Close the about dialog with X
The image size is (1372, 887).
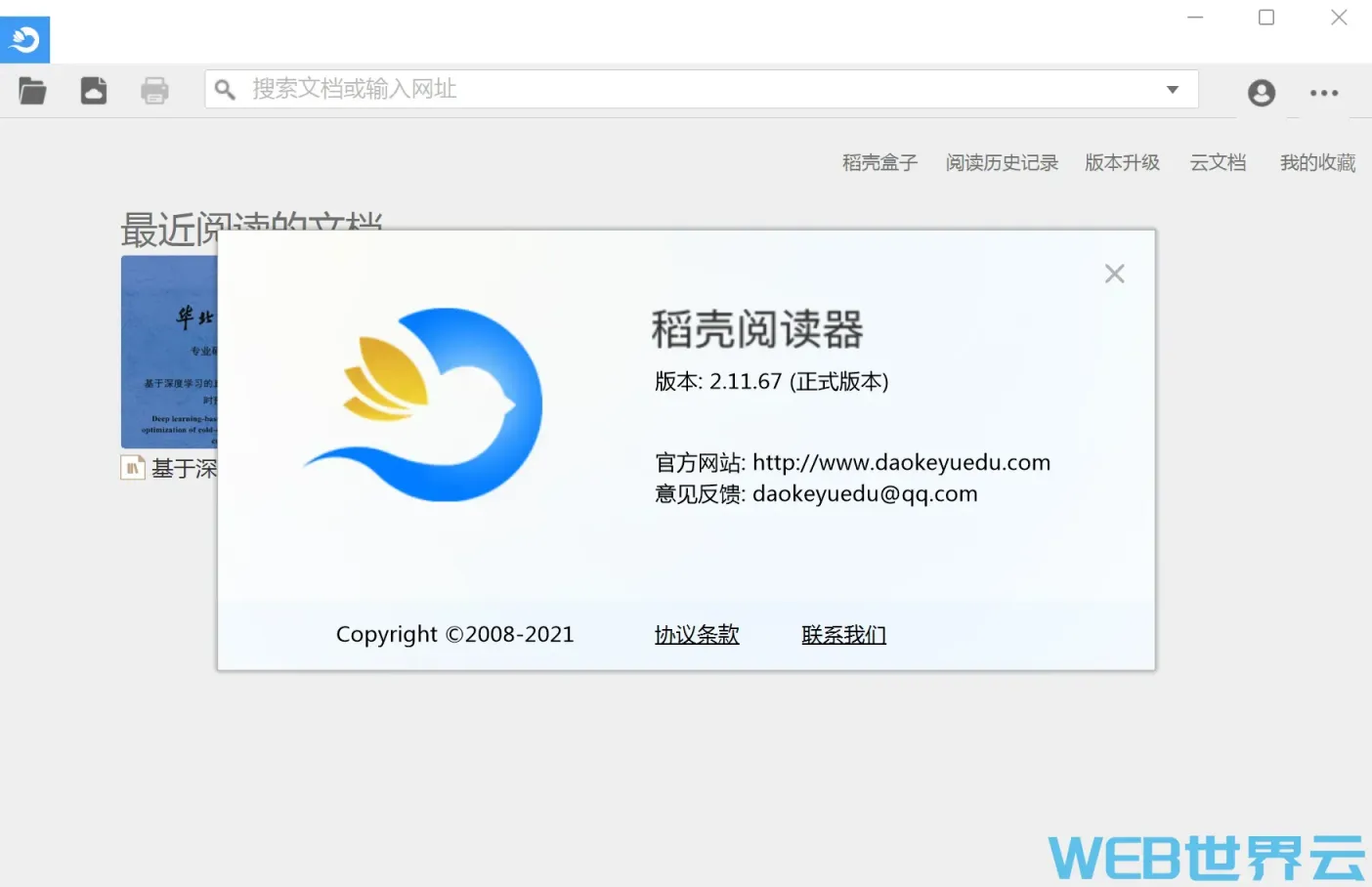1114,274
